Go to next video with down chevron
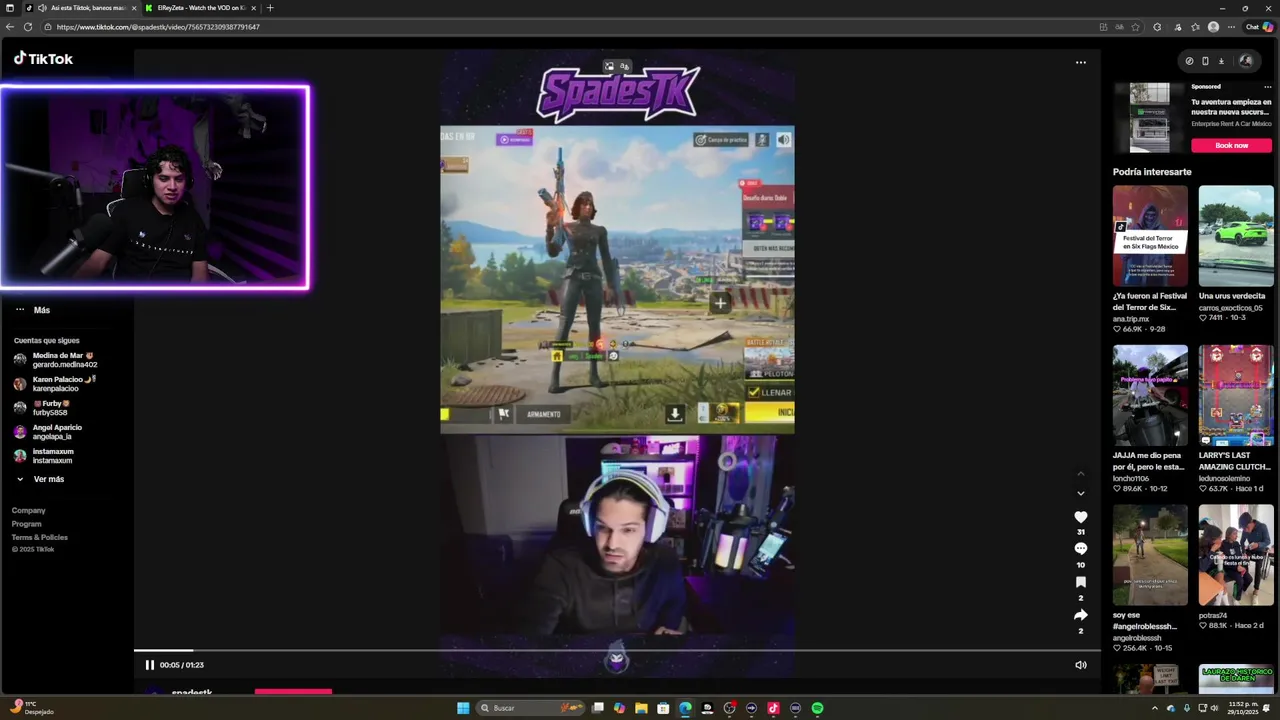The width and height of the screenshot is (1280, 720). (1080, 493)
